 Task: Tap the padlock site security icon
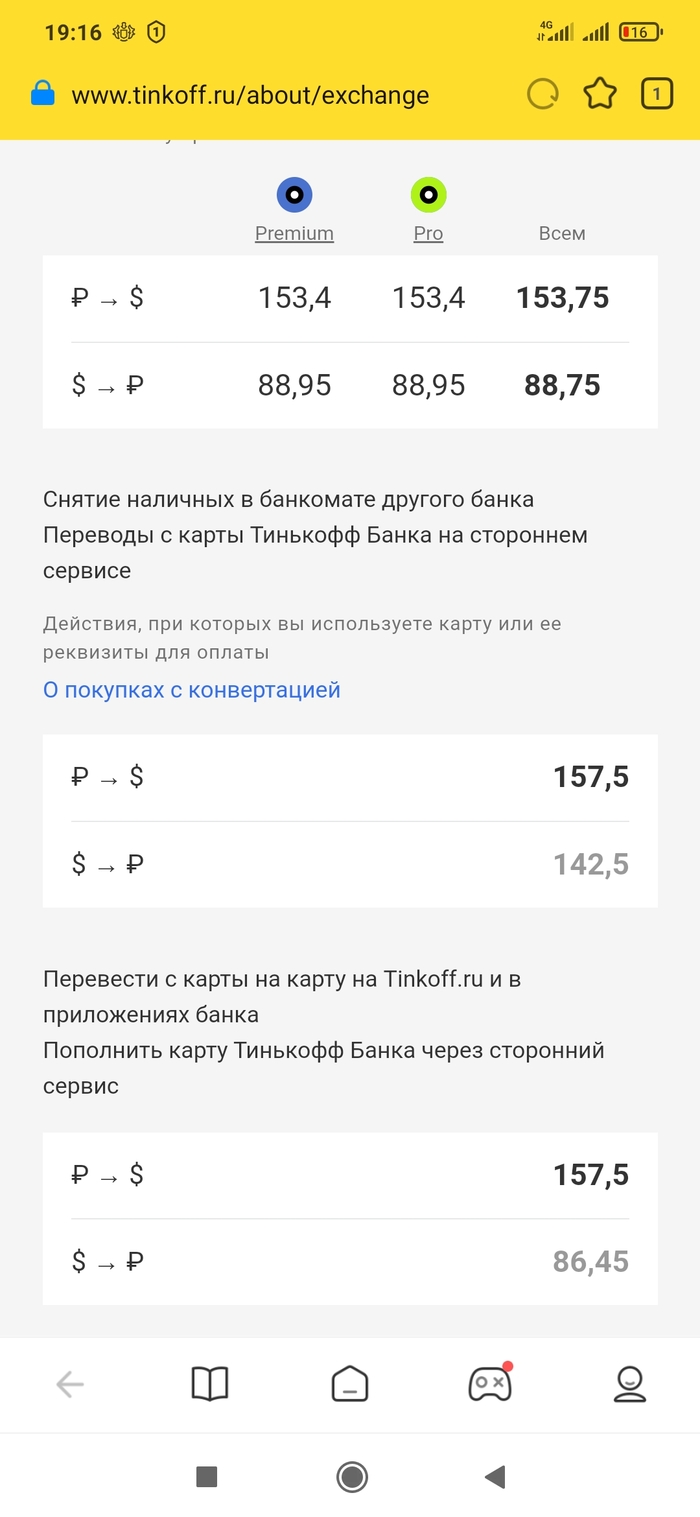pos(42,95)
